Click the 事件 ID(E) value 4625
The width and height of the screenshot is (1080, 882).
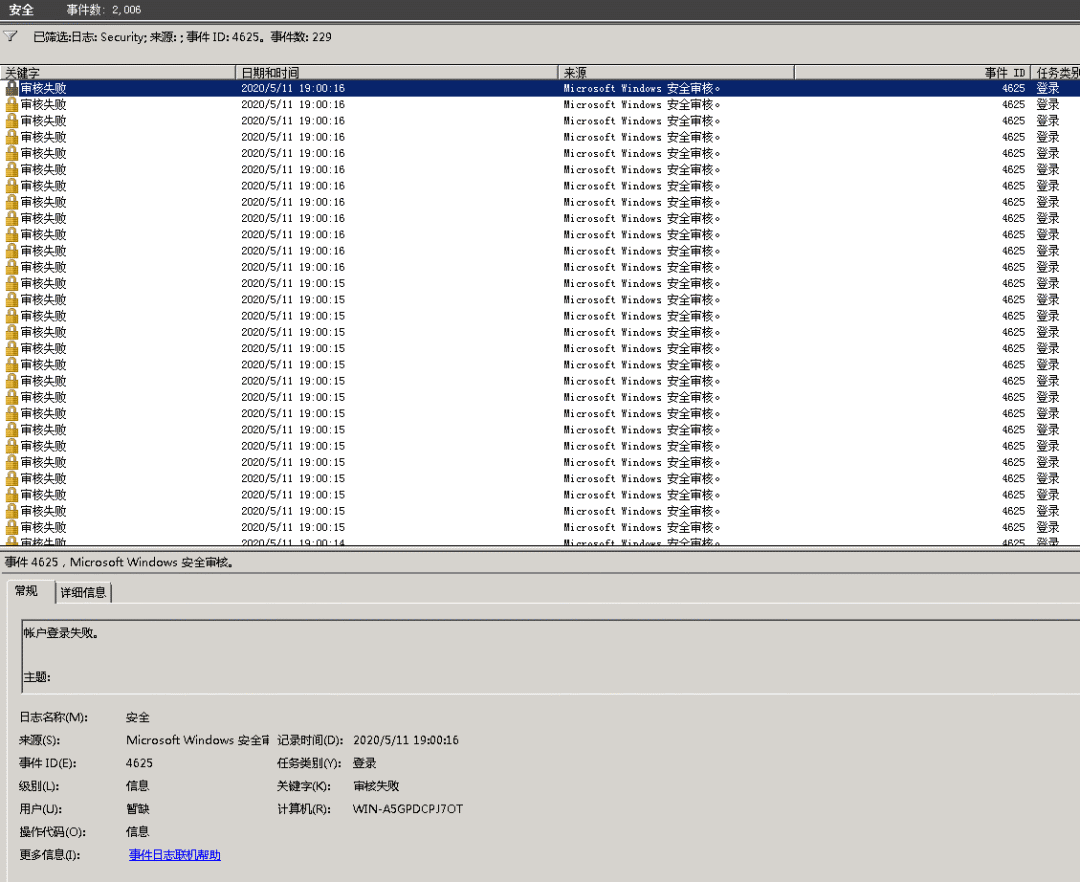tap(139, 763)
